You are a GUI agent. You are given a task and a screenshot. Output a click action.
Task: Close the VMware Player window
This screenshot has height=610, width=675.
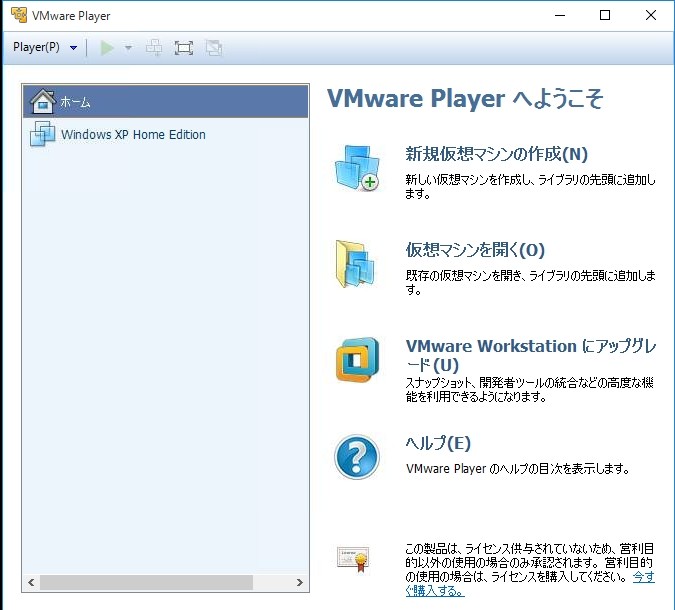click(x=651, y=15)
